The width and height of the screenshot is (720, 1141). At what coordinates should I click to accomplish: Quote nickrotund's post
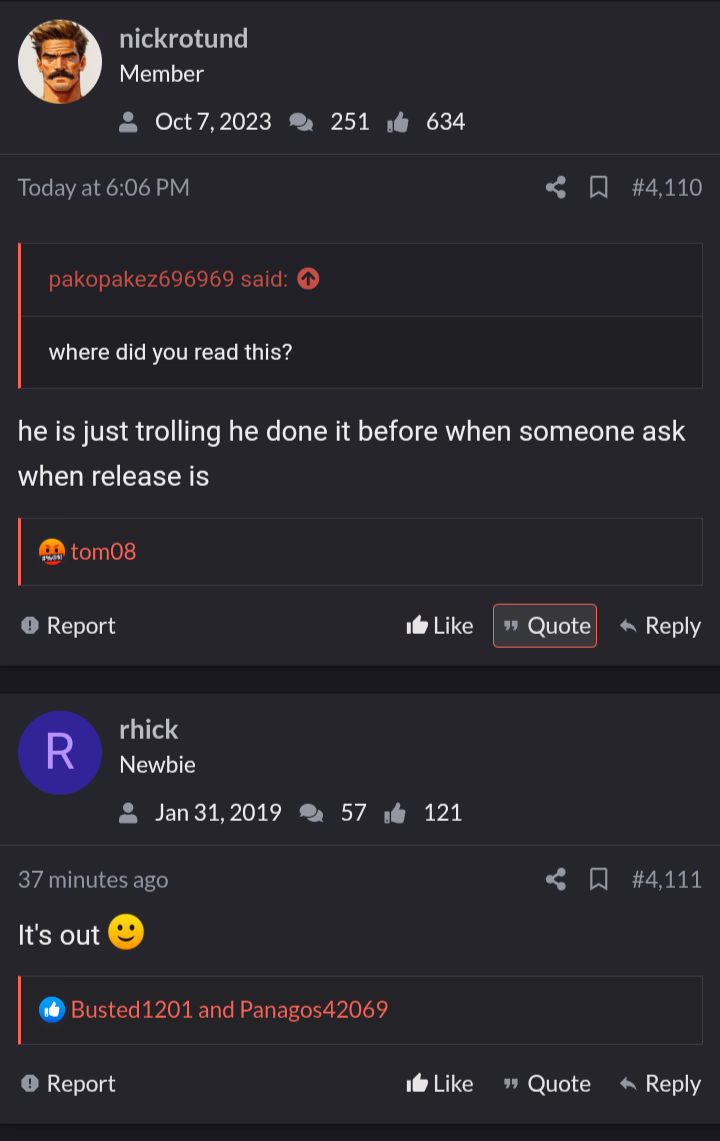click(x=545, y=626)
